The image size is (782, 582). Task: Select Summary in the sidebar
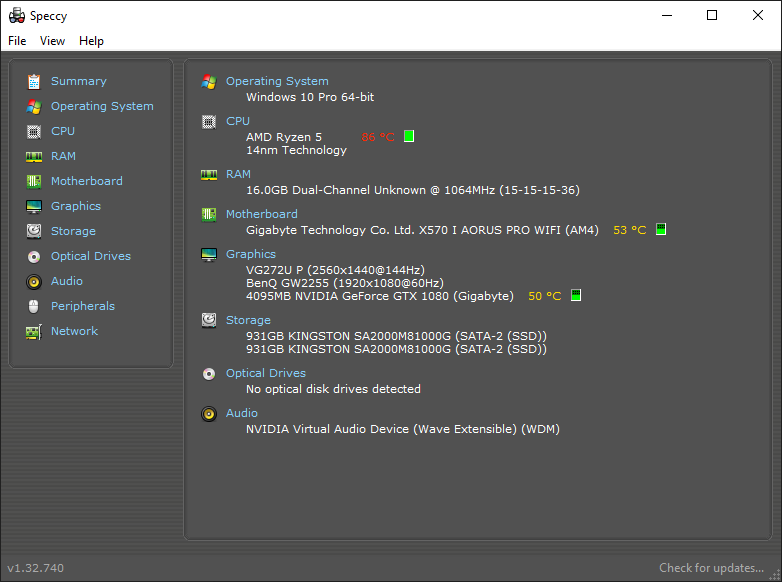pyautogui.click(x=79, y=81)
